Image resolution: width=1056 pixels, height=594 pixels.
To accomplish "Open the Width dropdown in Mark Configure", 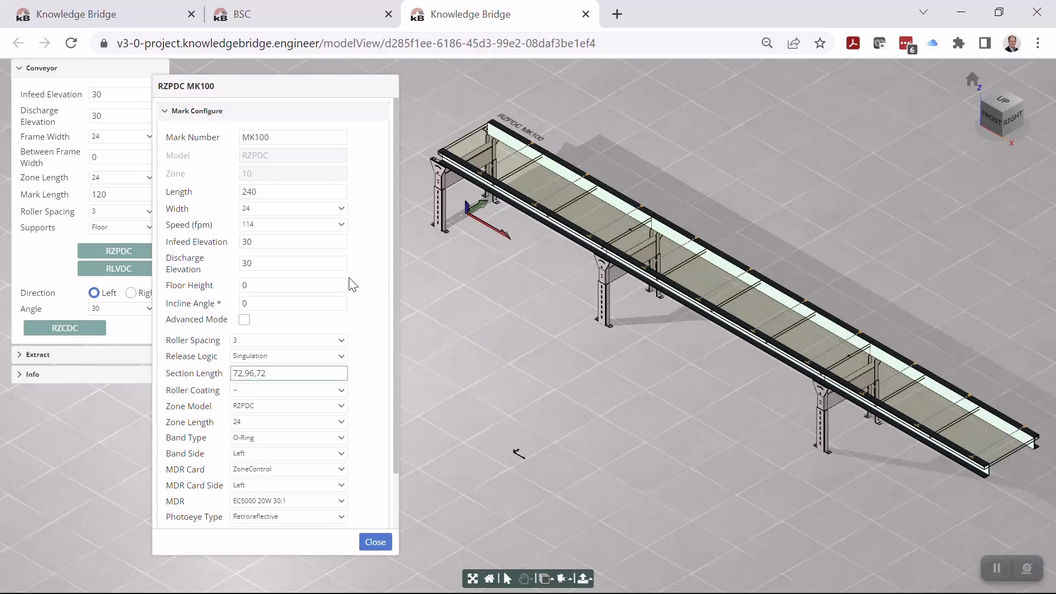I will click(x=293, y=209).
